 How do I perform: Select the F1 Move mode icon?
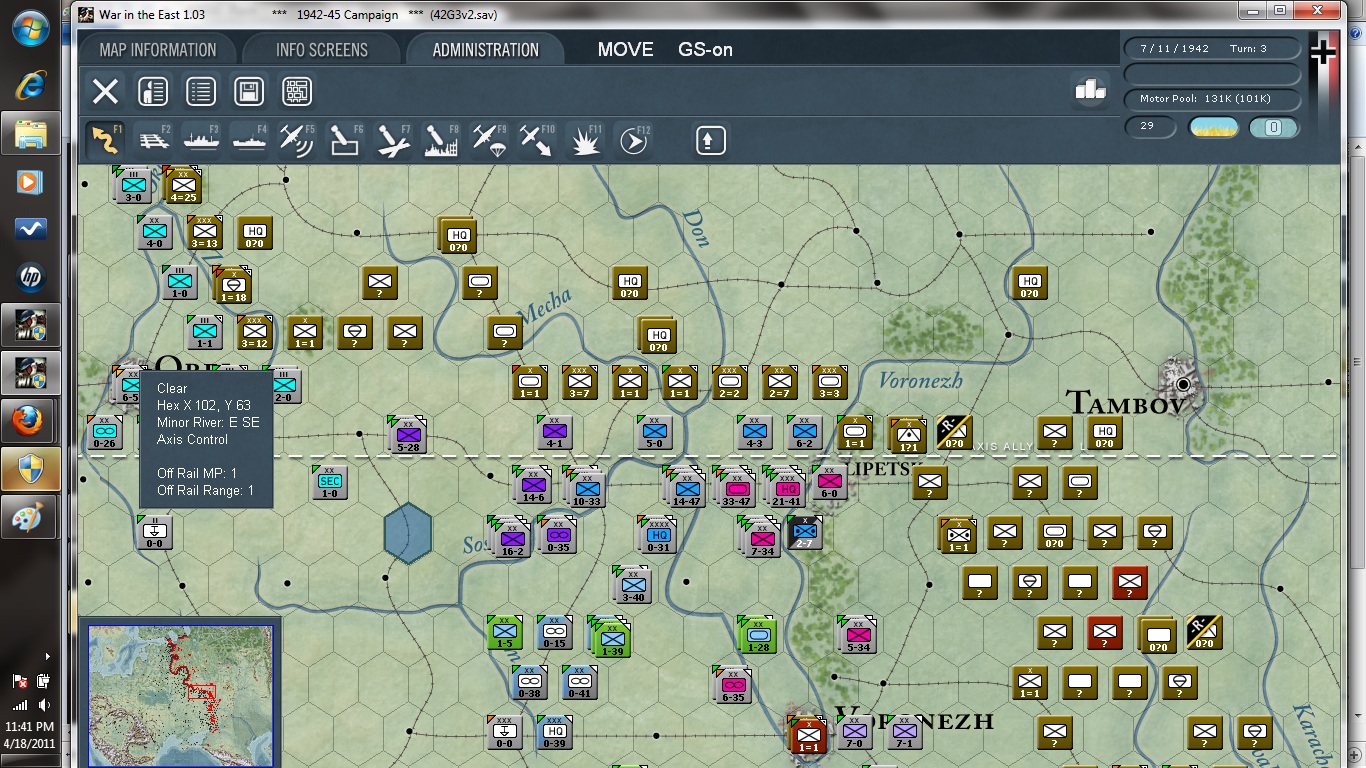104,139
